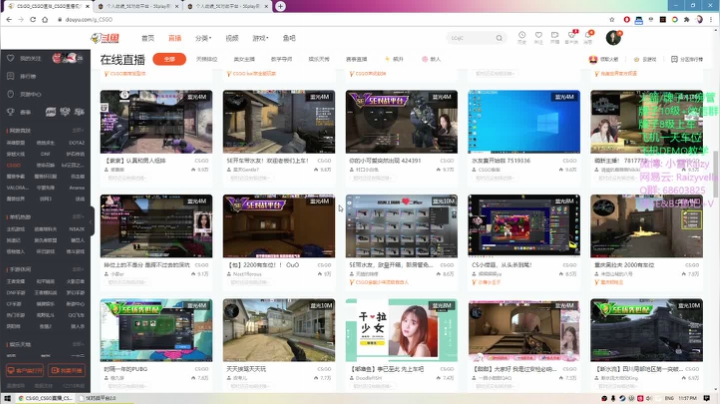Viewport: 720px width, 404px height.
Task: Click the address bar URL
Action: [x=89, y=20]
